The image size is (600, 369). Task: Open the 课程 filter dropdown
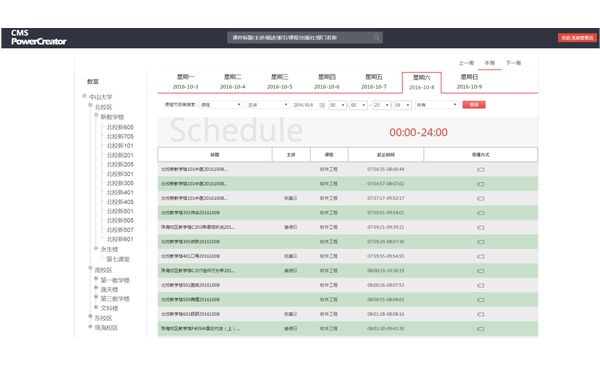(x=221, y=105)
